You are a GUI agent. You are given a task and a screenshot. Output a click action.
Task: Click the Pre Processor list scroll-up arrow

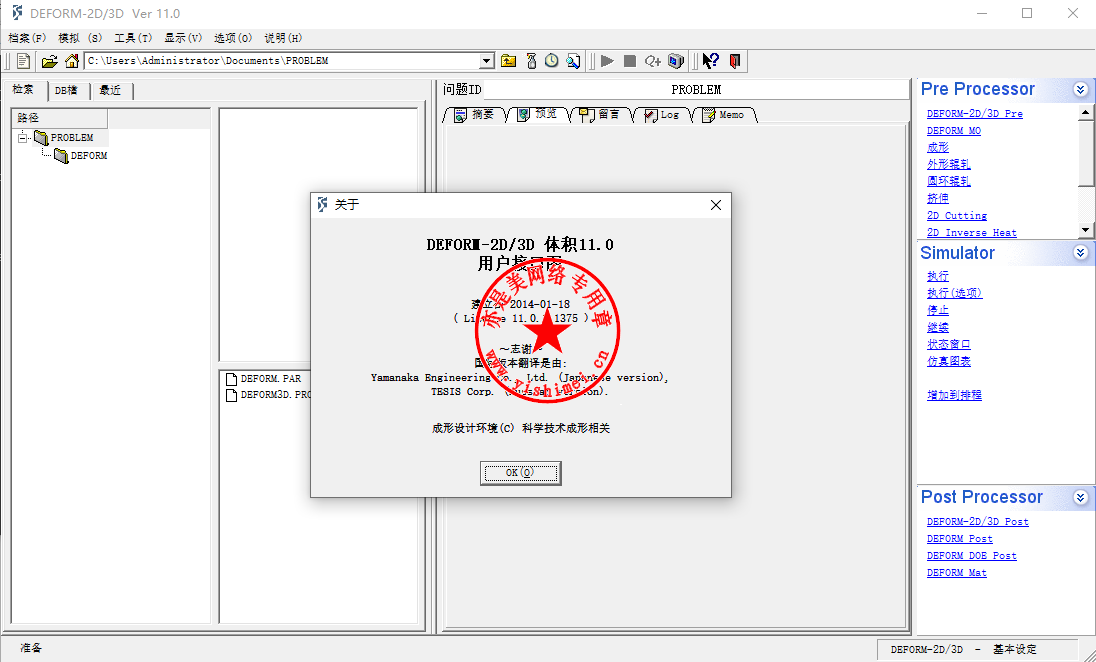(1085, 113)
